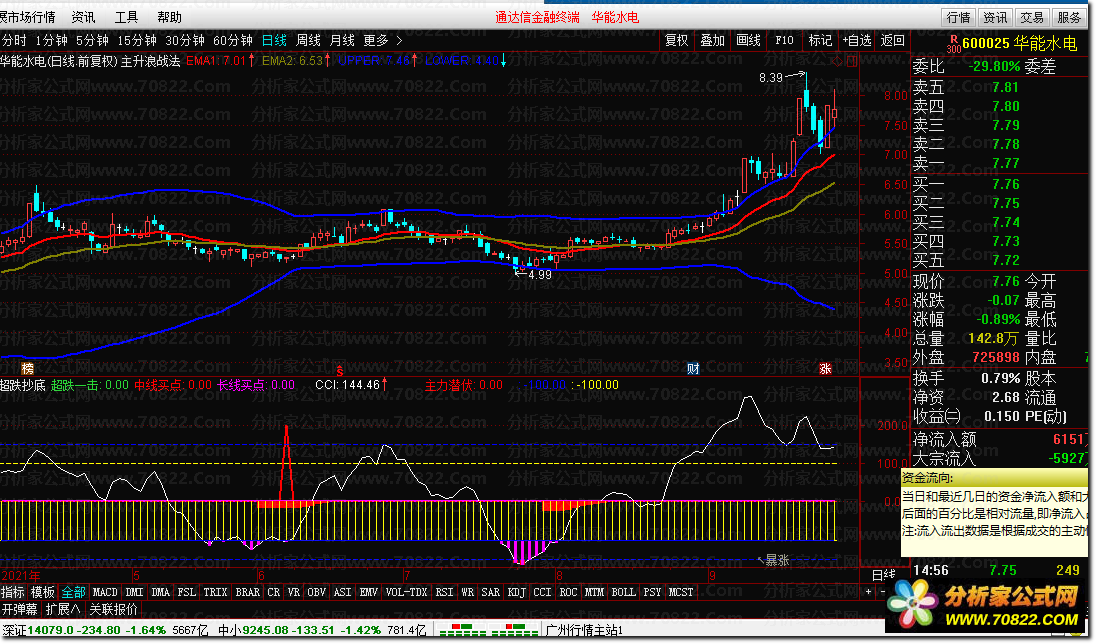Click the R300 badge beside stock code
This screenshot has width=1097, height=644.
pyautogui.click(x=954, y=44)
